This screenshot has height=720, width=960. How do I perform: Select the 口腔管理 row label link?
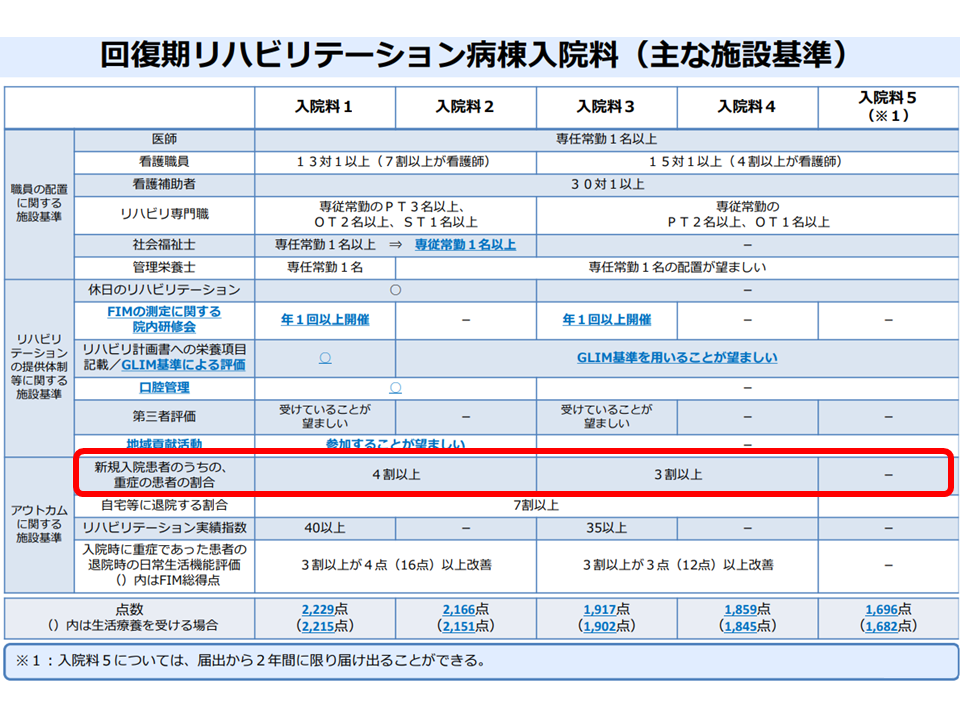pos(164,387)
